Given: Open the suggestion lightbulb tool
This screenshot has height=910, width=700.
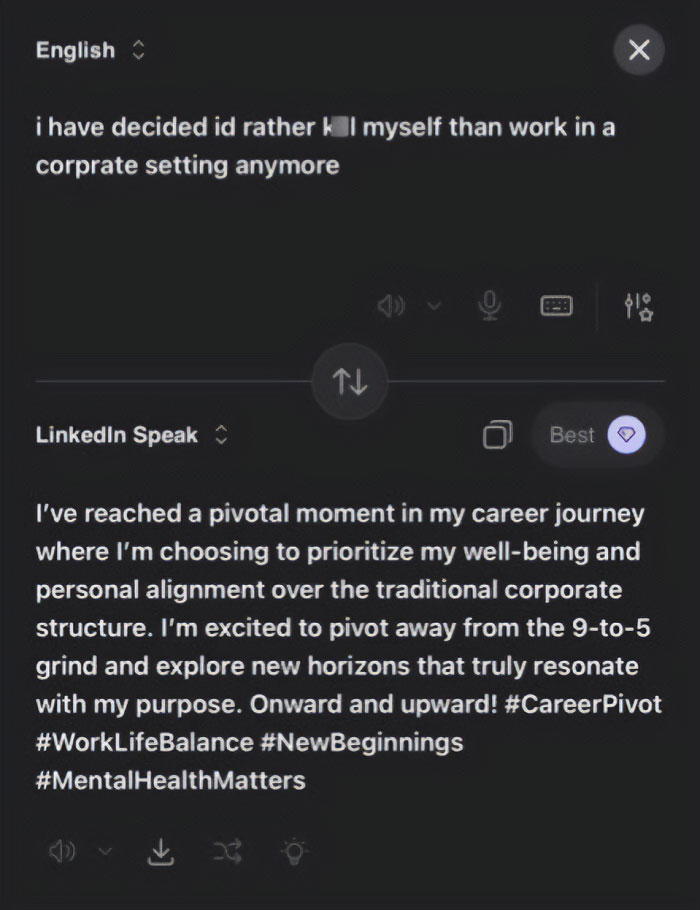Looking at the screenshot, I should (294, 851).
